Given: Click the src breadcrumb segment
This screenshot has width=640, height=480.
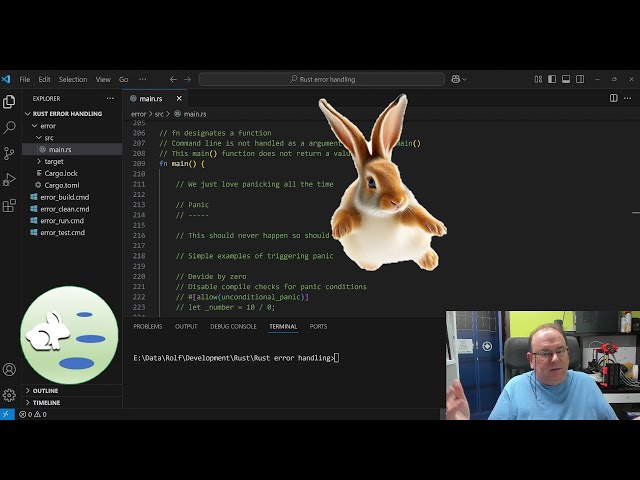Looking at the screenshot, I should click(159, 114).
